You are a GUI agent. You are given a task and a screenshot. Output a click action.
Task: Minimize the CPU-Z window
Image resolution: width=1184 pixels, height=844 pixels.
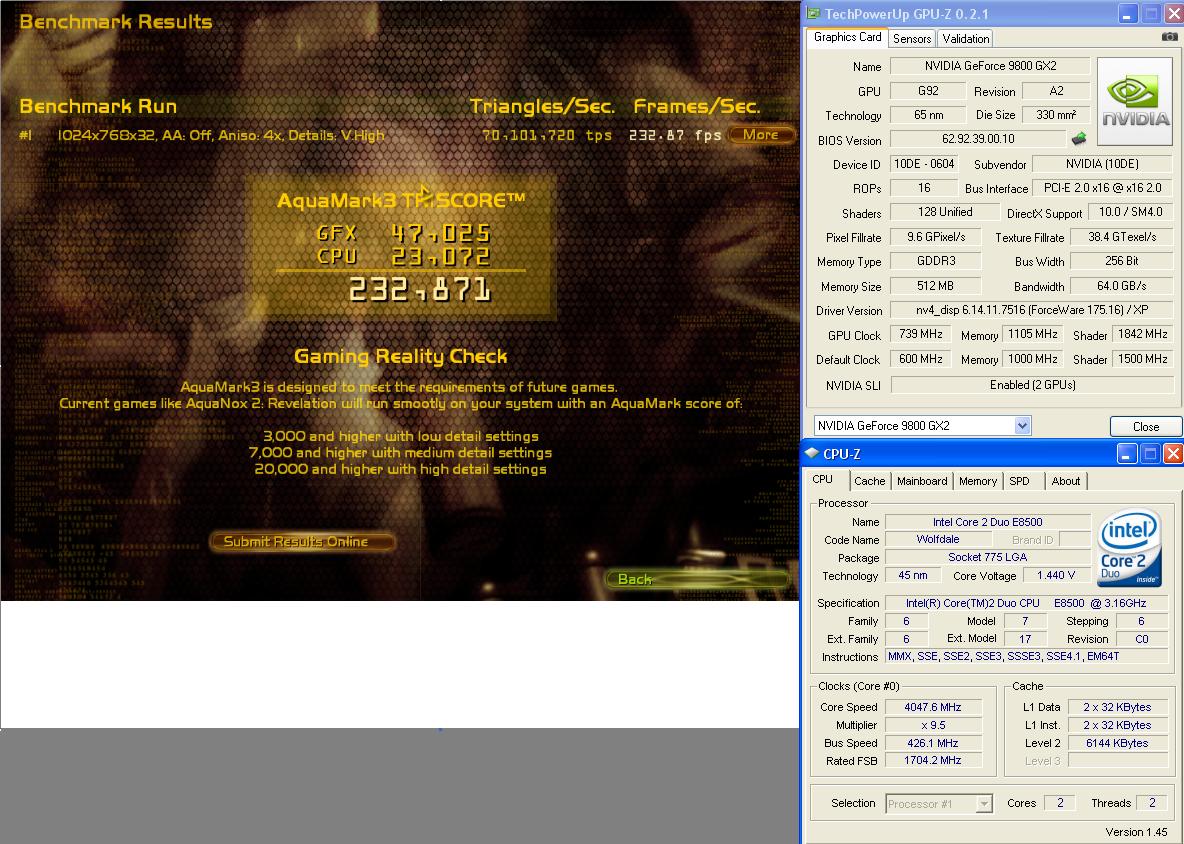pyautogui.click(x=1127, y=454)
